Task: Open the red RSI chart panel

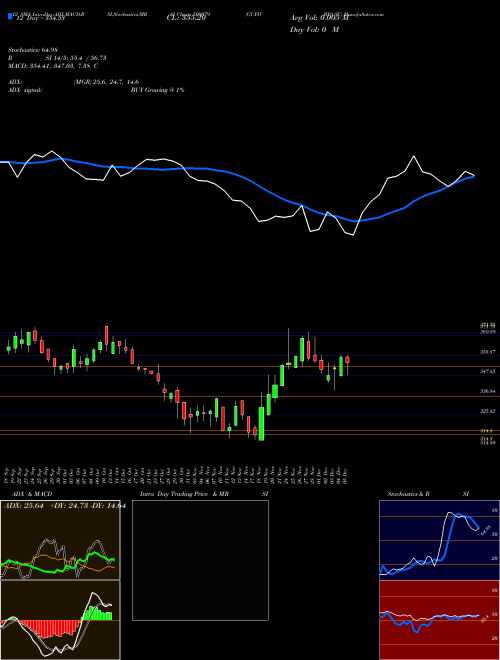Action: (x=439, y=620)
